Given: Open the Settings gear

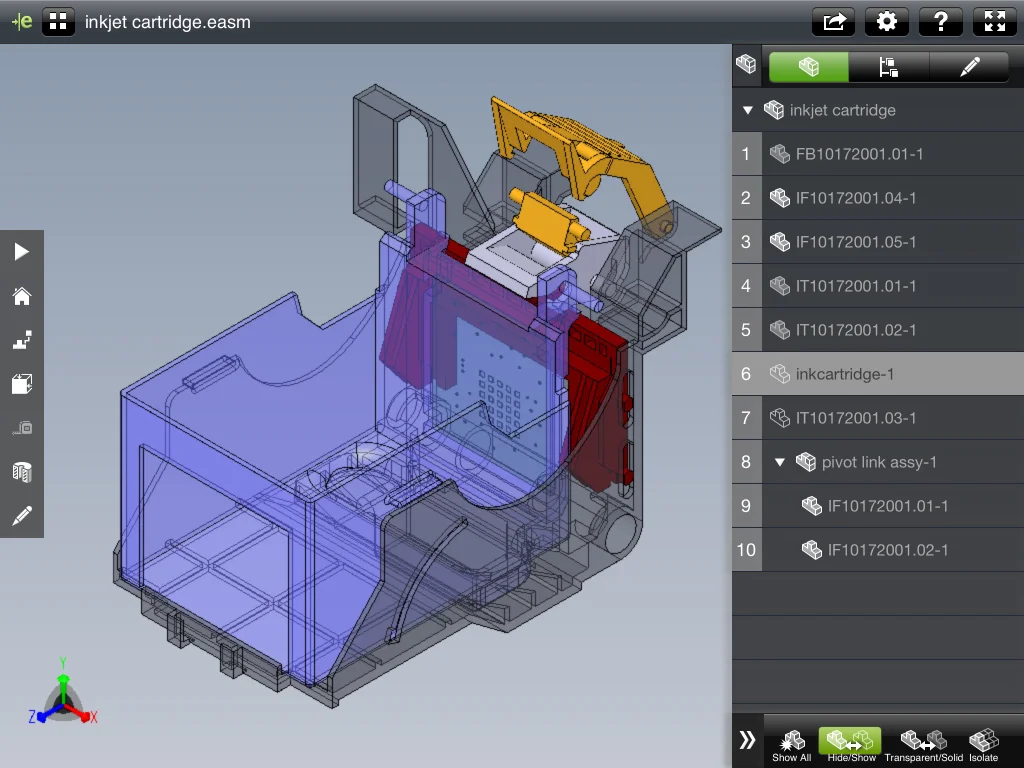Looking at the screenshot, I should (x=887, y=21).
